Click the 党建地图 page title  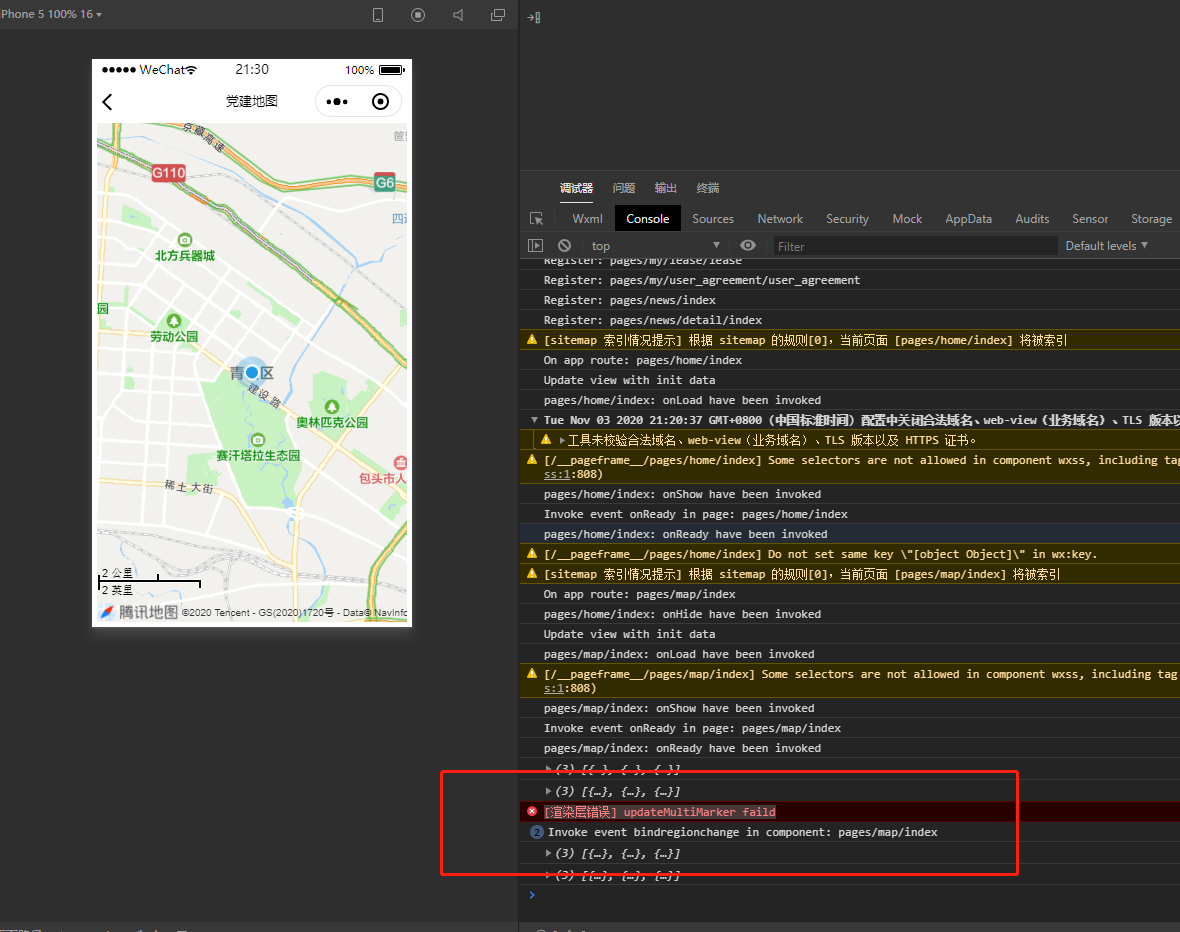[x=252, y=101]
